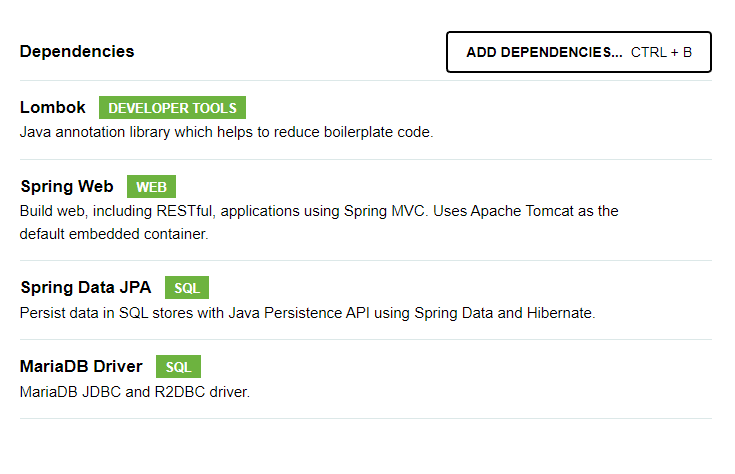This screenshot has width=735, height=474.
Task: Select the MariaDB Driver title
Action: pyautogui.click(x=81, y=366)
